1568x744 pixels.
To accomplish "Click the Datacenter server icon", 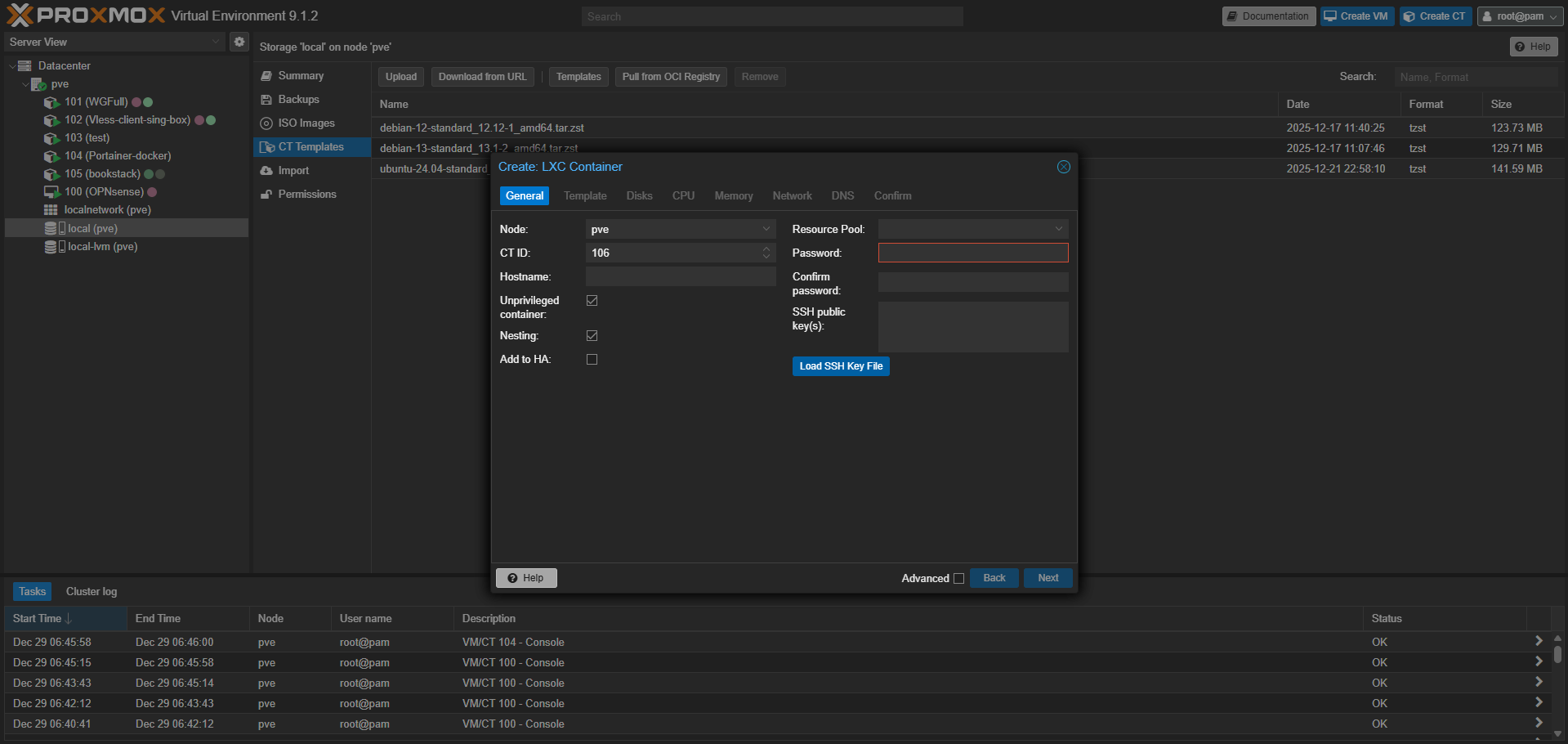I will pos(25,66).
